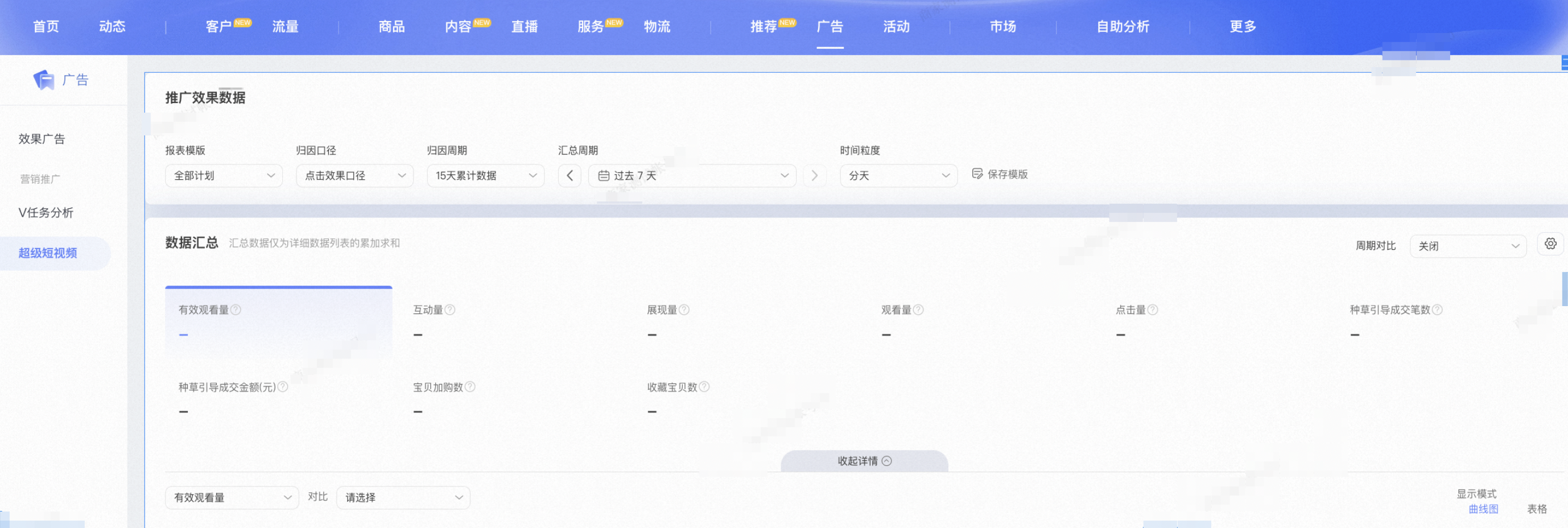Open 效果广告 in the sidebar

pyautogui.click(x=42, y=138)
